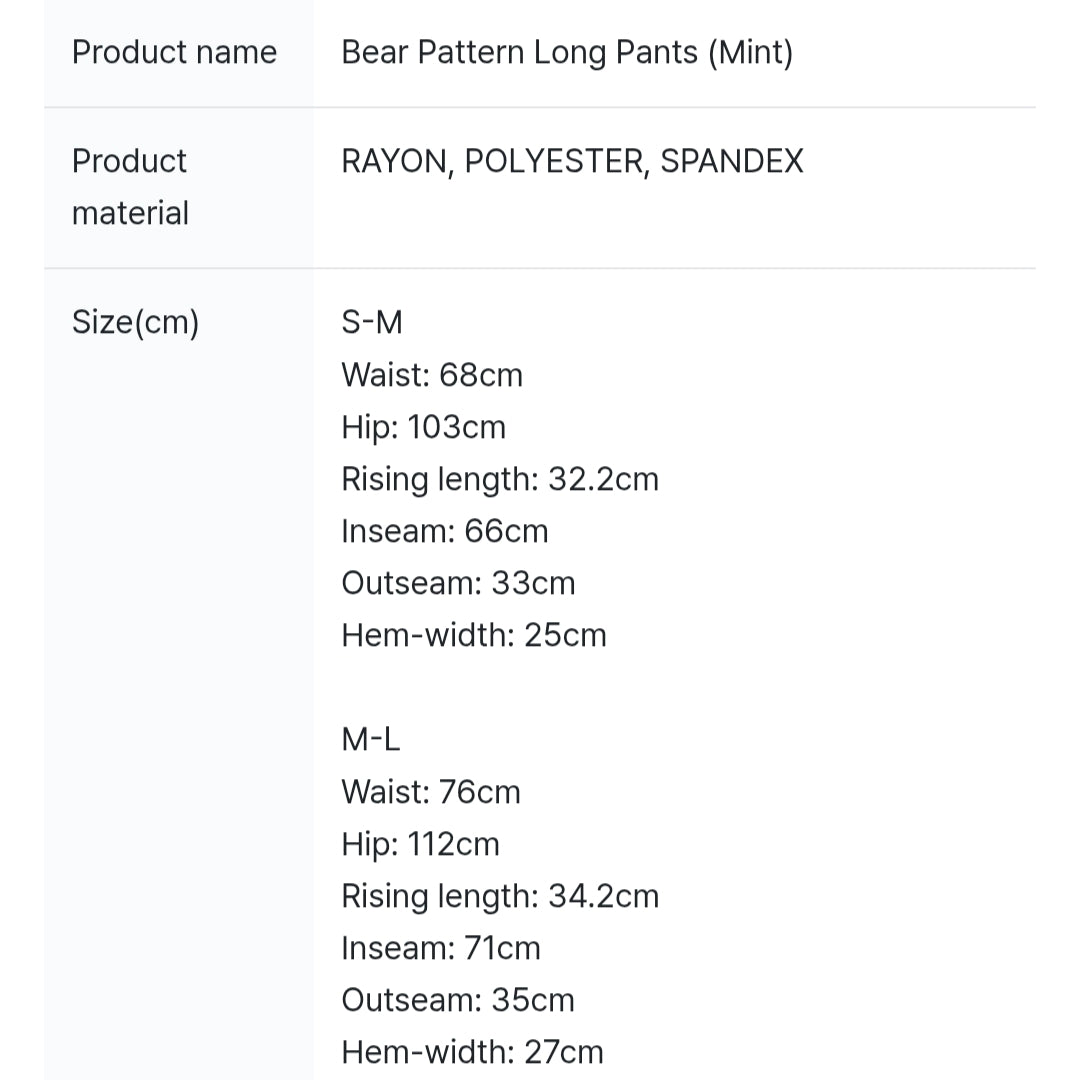Click the "S-M" size heading
The width and height of the screenshot is (1080, 1080).
[372, 322]
